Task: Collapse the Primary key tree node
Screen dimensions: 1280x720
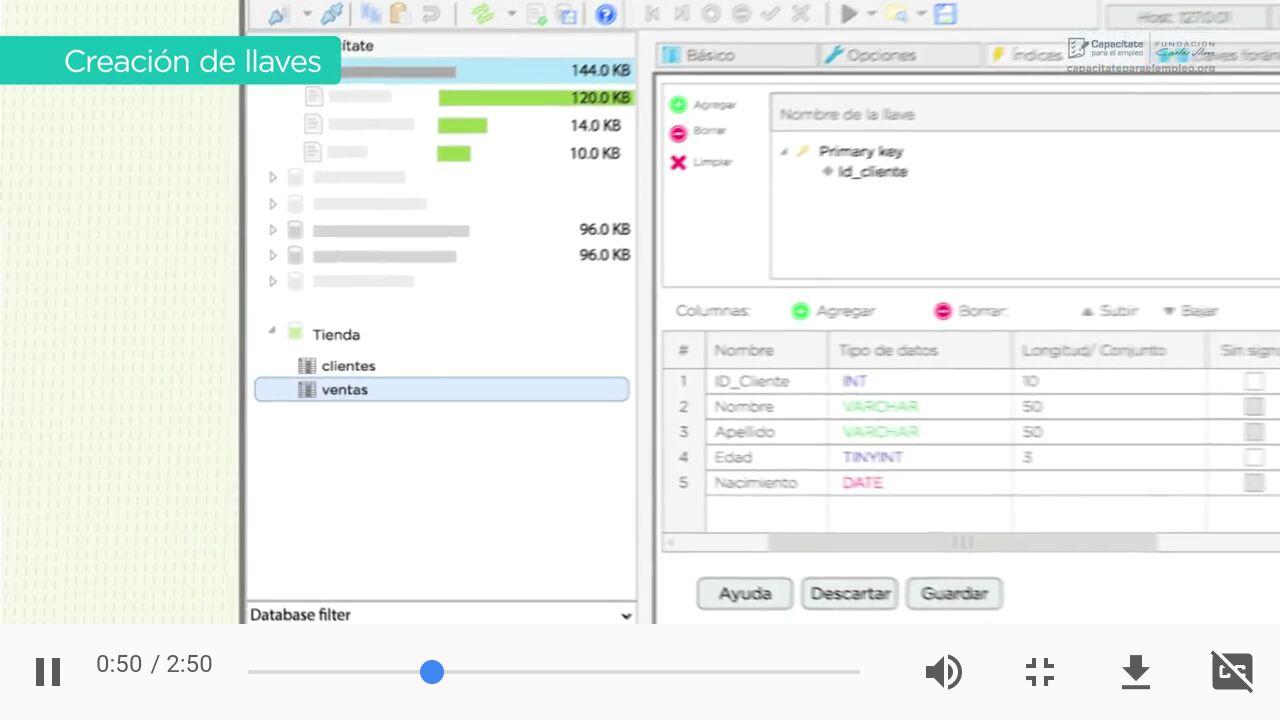Action: click(784, 152)
